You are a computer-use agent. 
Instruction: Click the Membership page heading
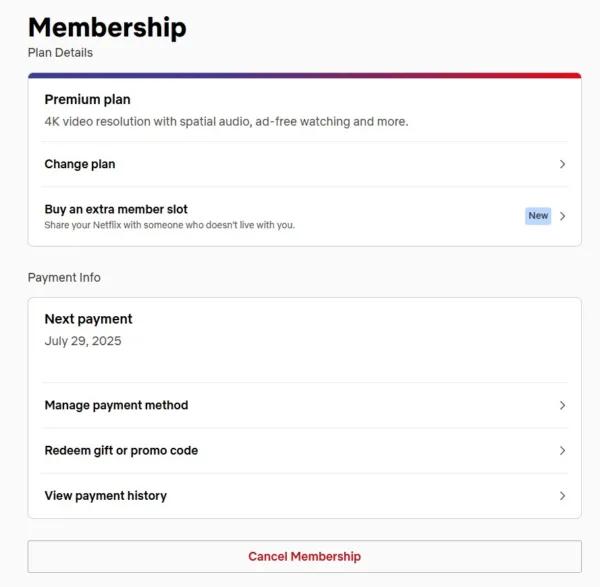point(107,27)
